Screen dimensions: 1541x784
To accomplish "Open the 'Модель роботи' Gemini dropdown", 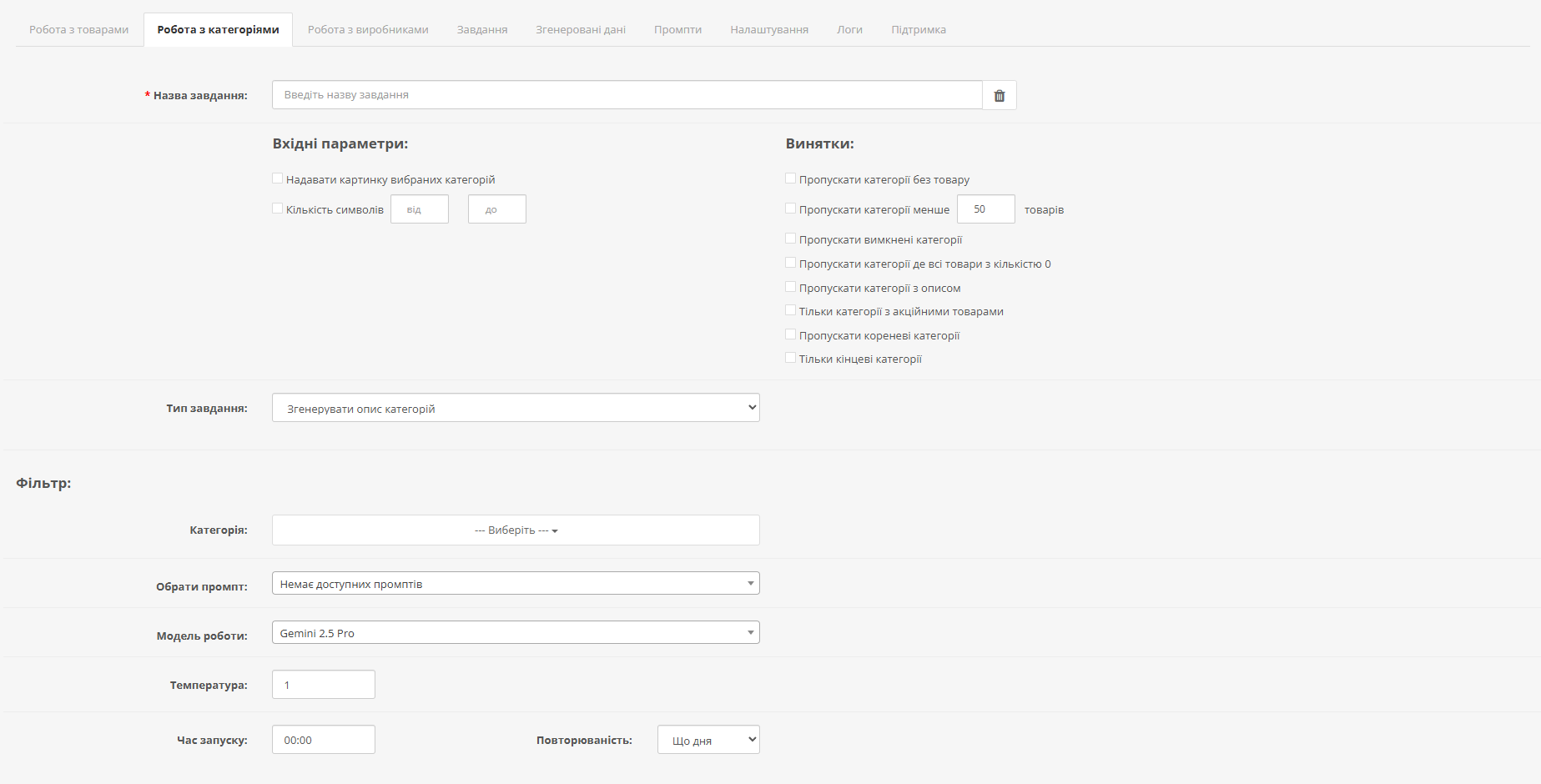I will tap(516, 633).
